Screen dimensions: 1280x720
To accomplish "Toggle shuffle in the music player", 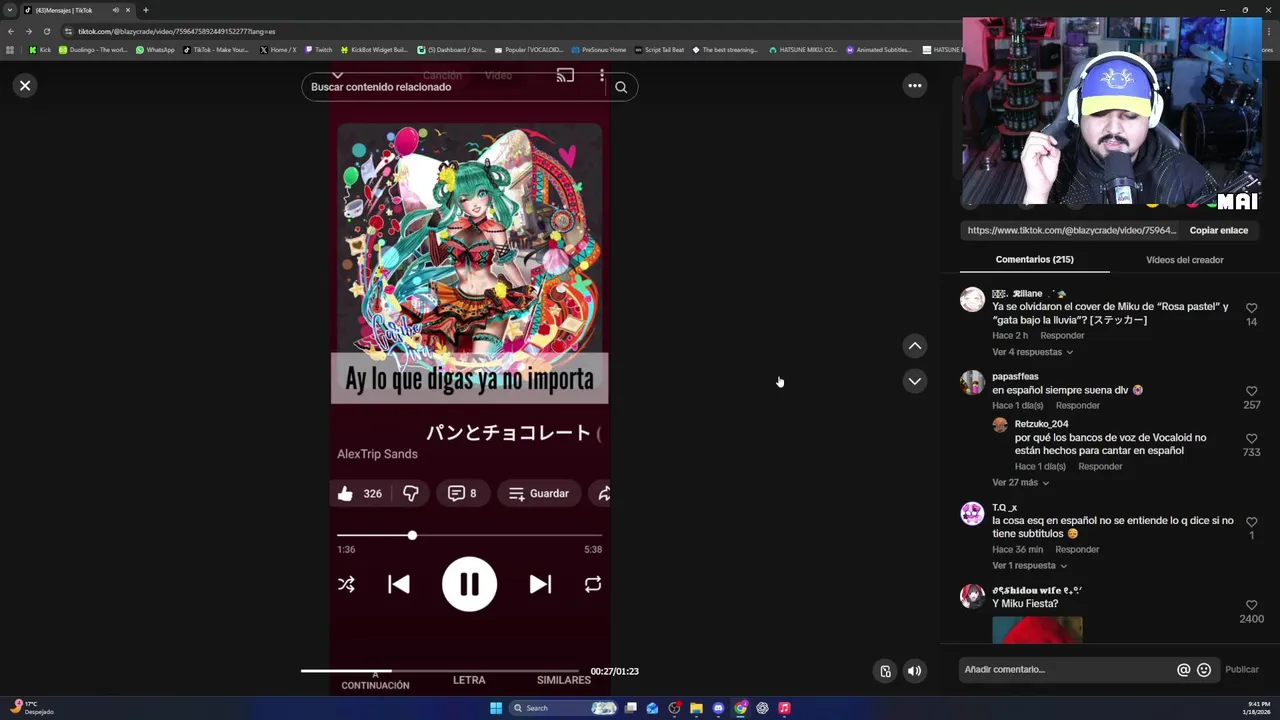I will (x=346, y=584).
